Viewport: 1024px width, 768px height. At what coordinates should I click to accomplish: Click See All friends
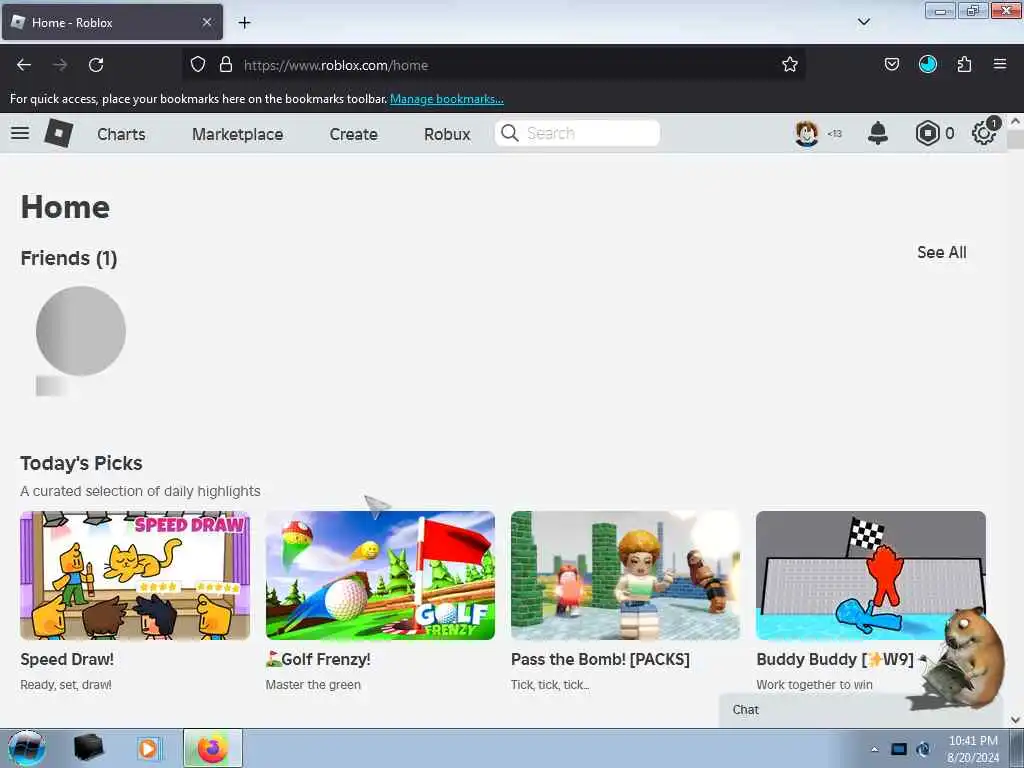[942, 253]
